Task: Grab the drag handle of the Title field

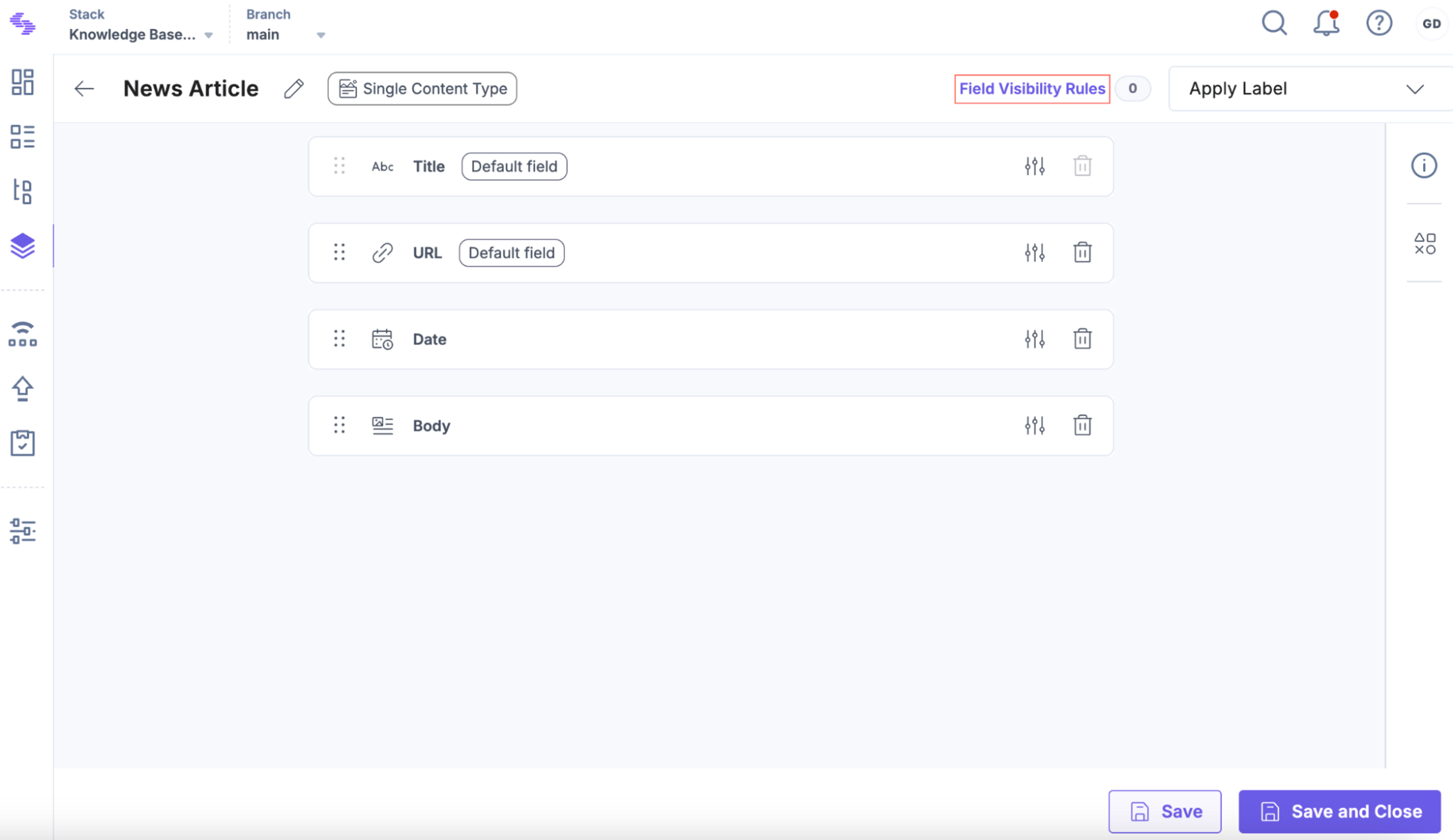Action: (x=340, y=166)
